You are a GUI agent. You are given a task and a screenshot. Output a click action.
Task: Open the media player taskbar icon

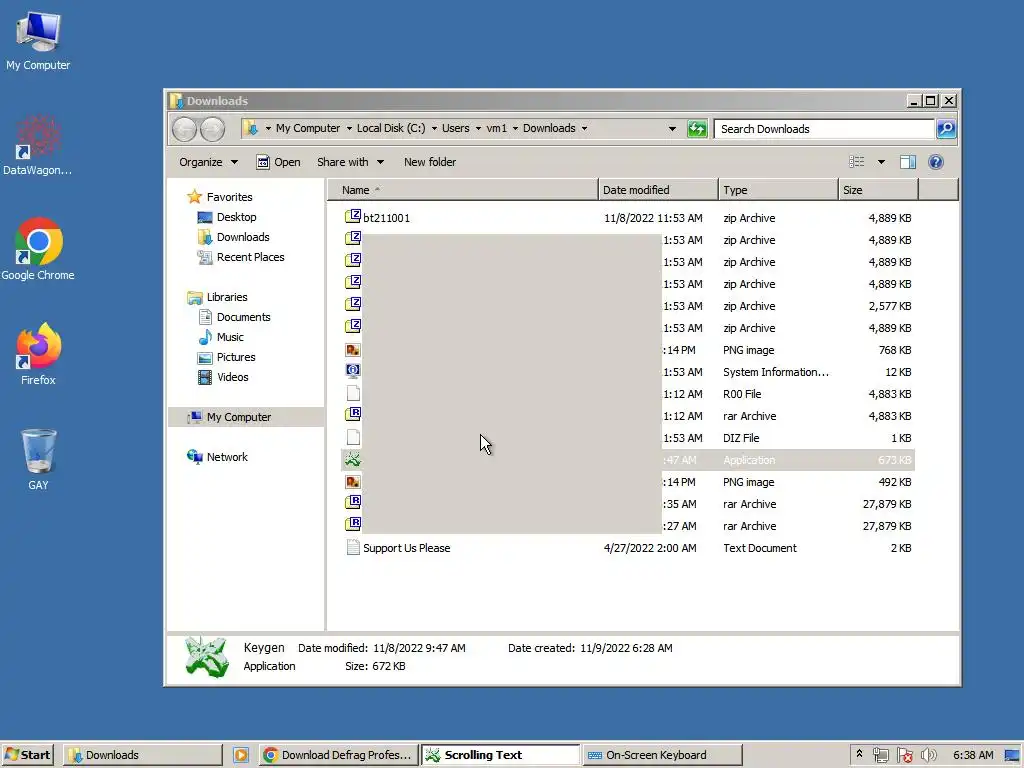pyautogui.click(x=240, y=755)
